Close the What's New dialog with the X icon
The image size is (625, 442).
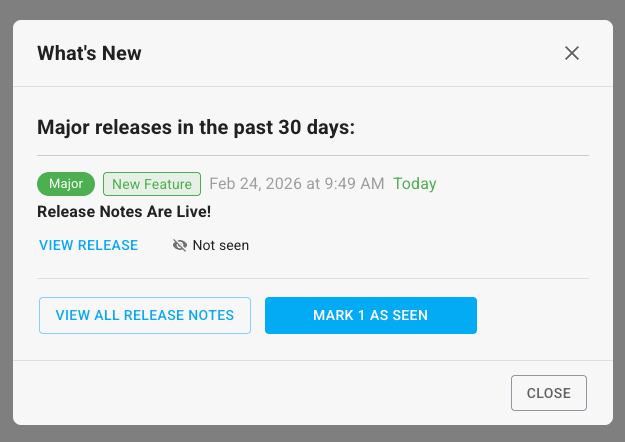[572, 53]
